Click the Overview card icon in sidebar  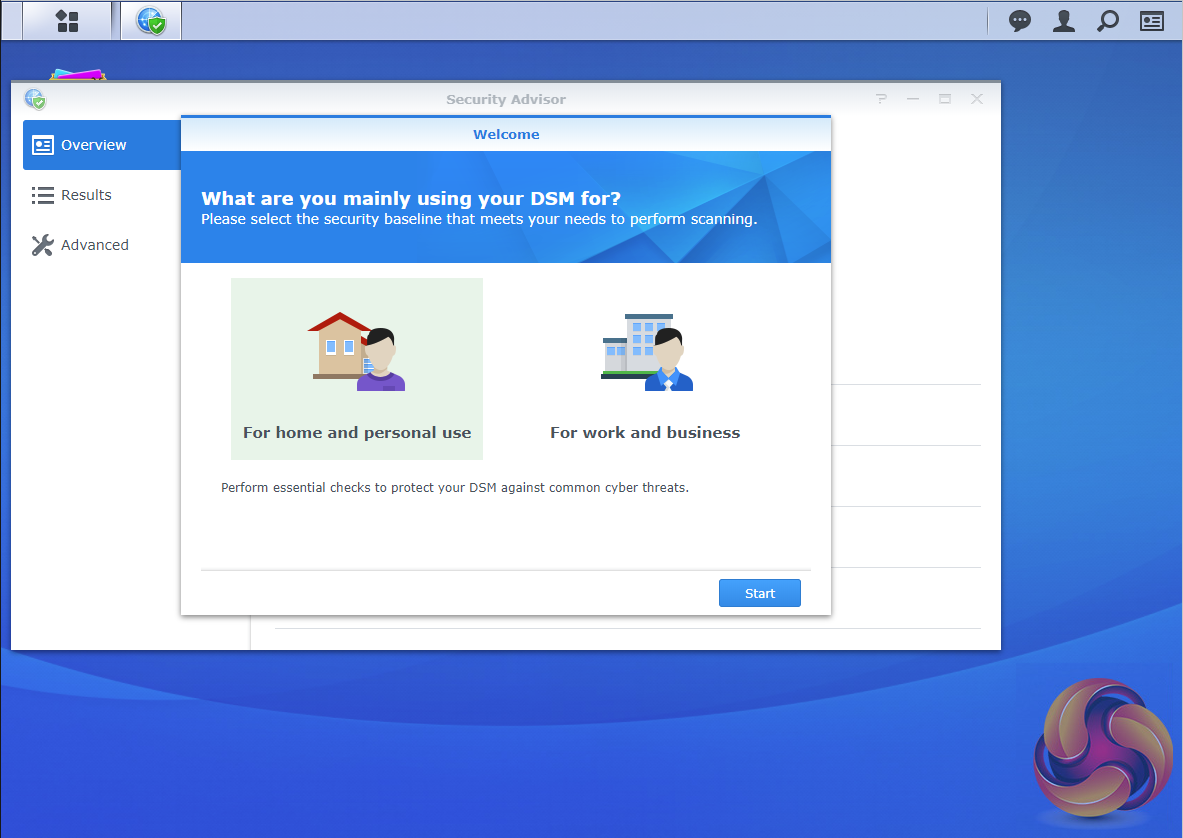coord(43,145)
